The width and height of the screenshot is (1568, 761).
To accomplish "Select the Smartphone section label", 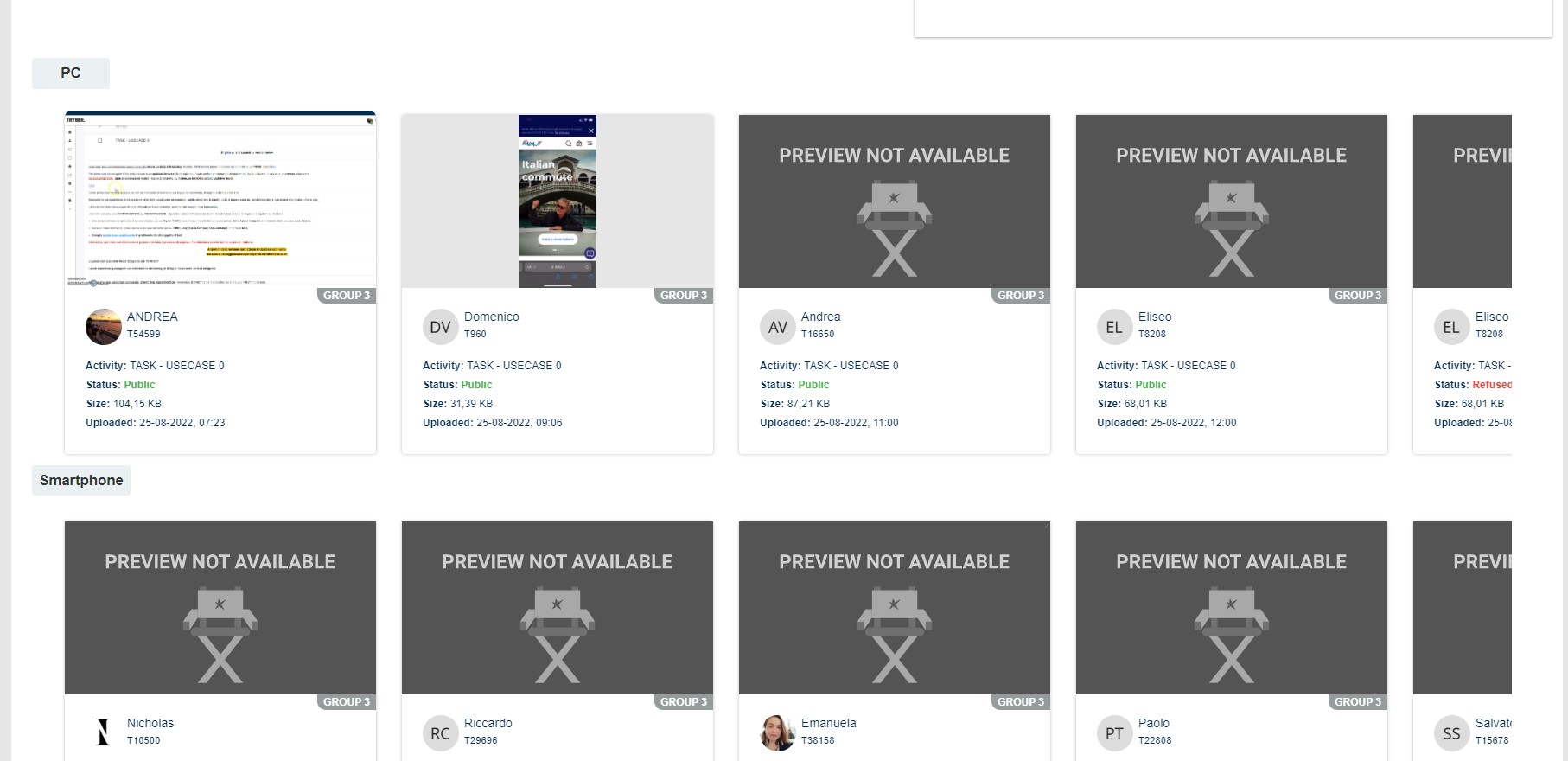I will pos(81,480).
